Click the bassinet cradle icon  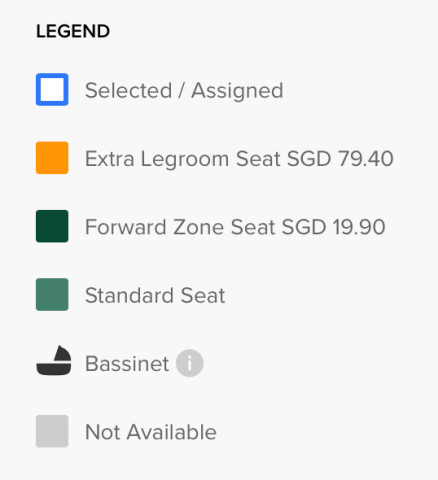click(54, 361)
